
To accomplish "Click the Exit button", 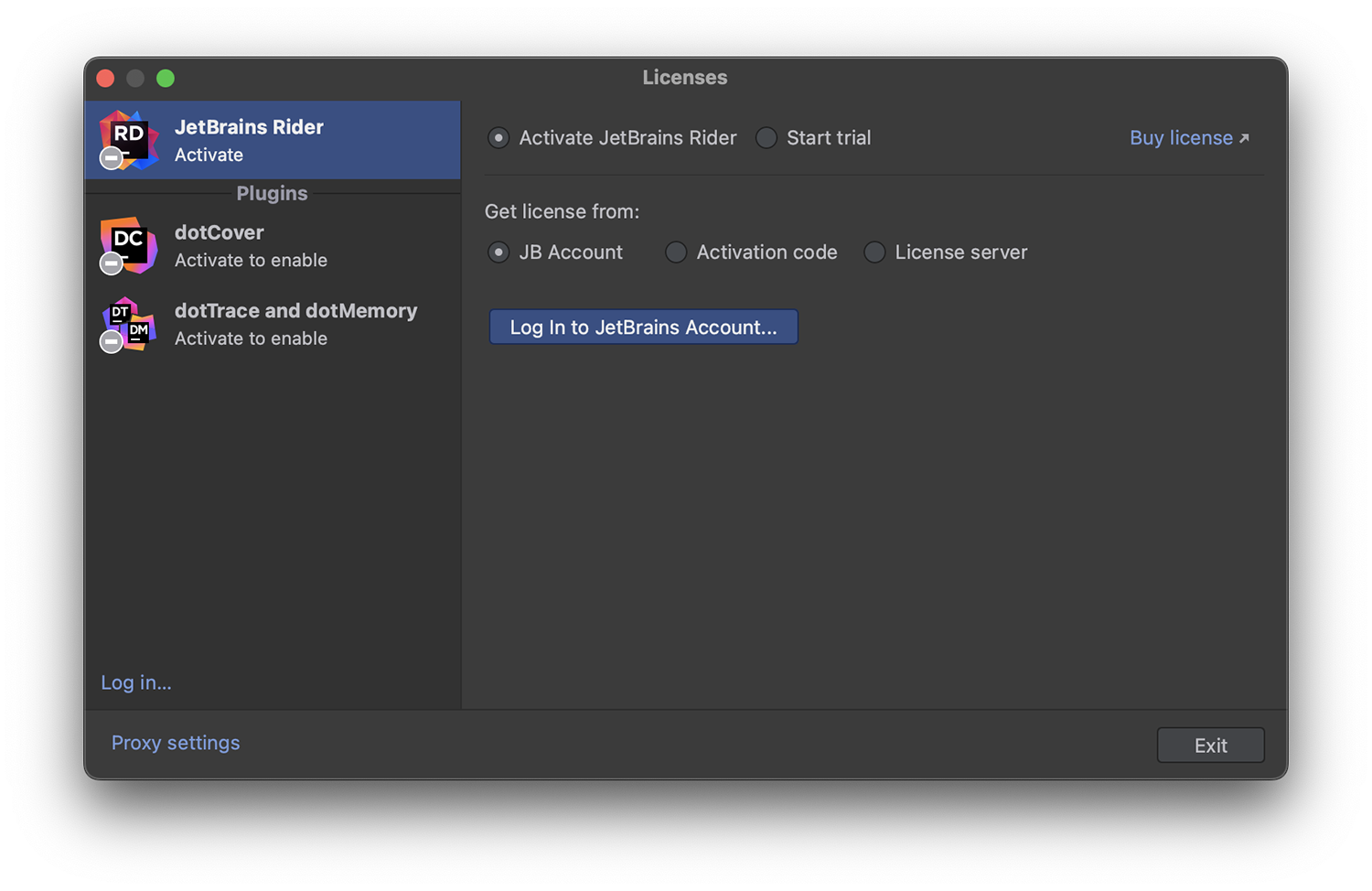I will click(1210, 745).
